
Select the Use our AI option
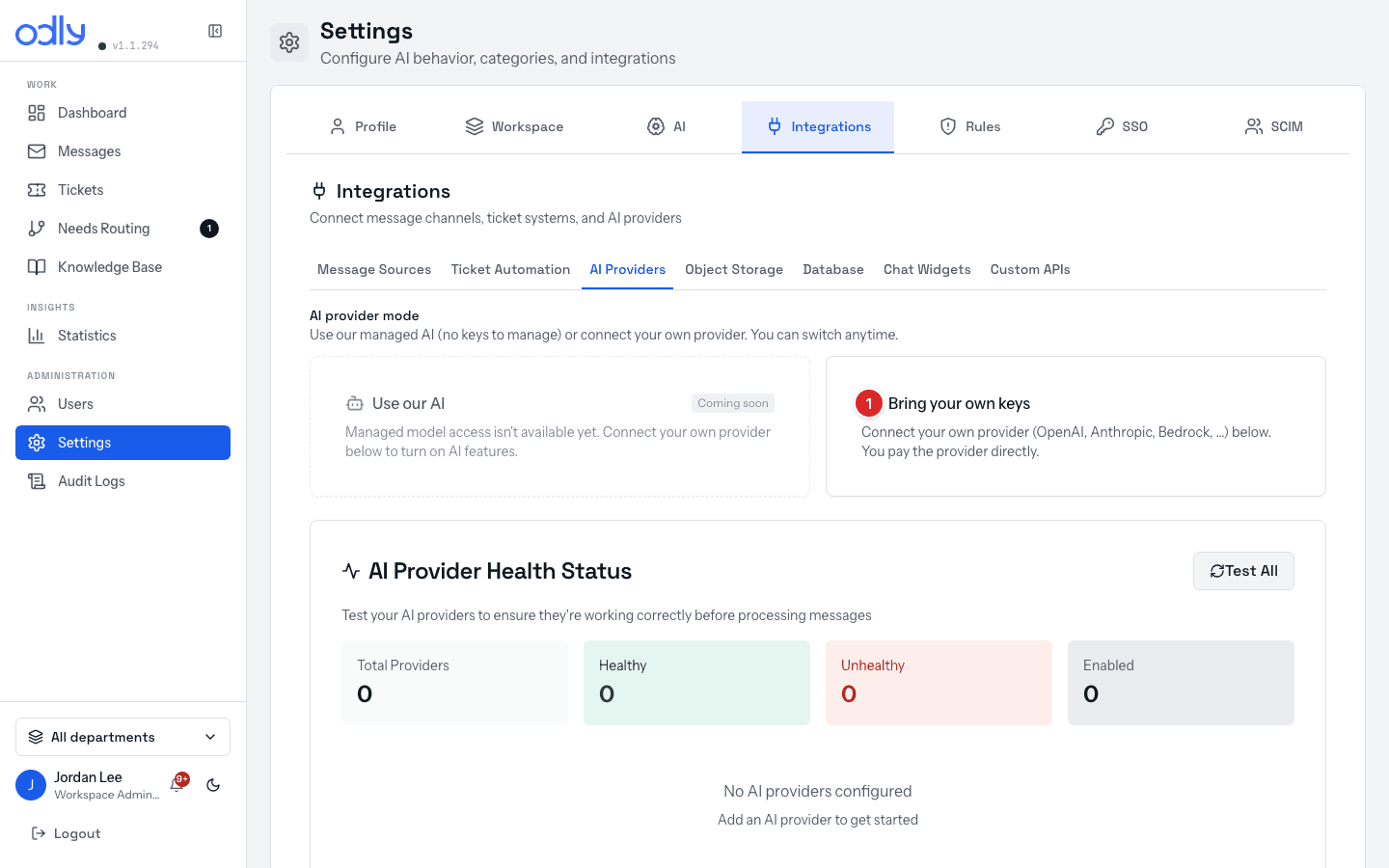coord(559,426)
